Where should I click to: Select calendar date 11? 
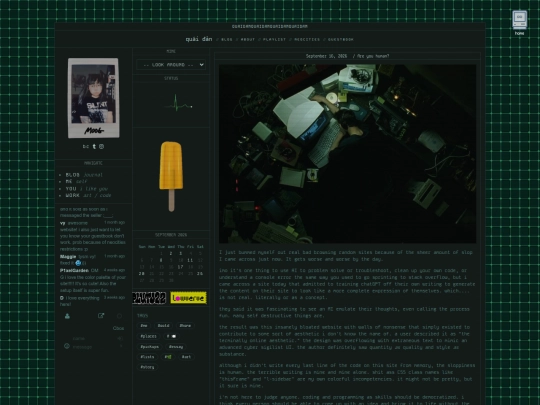[x=190, y=260]
